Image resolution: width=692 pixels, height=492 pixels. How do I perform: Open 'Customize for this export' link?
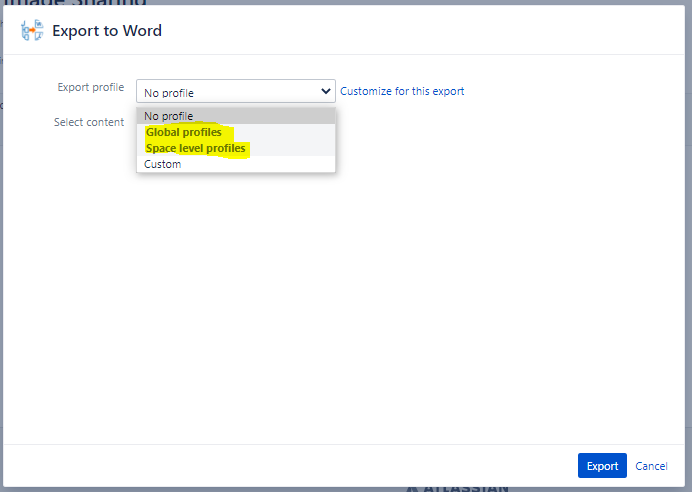tap(402, 91)
